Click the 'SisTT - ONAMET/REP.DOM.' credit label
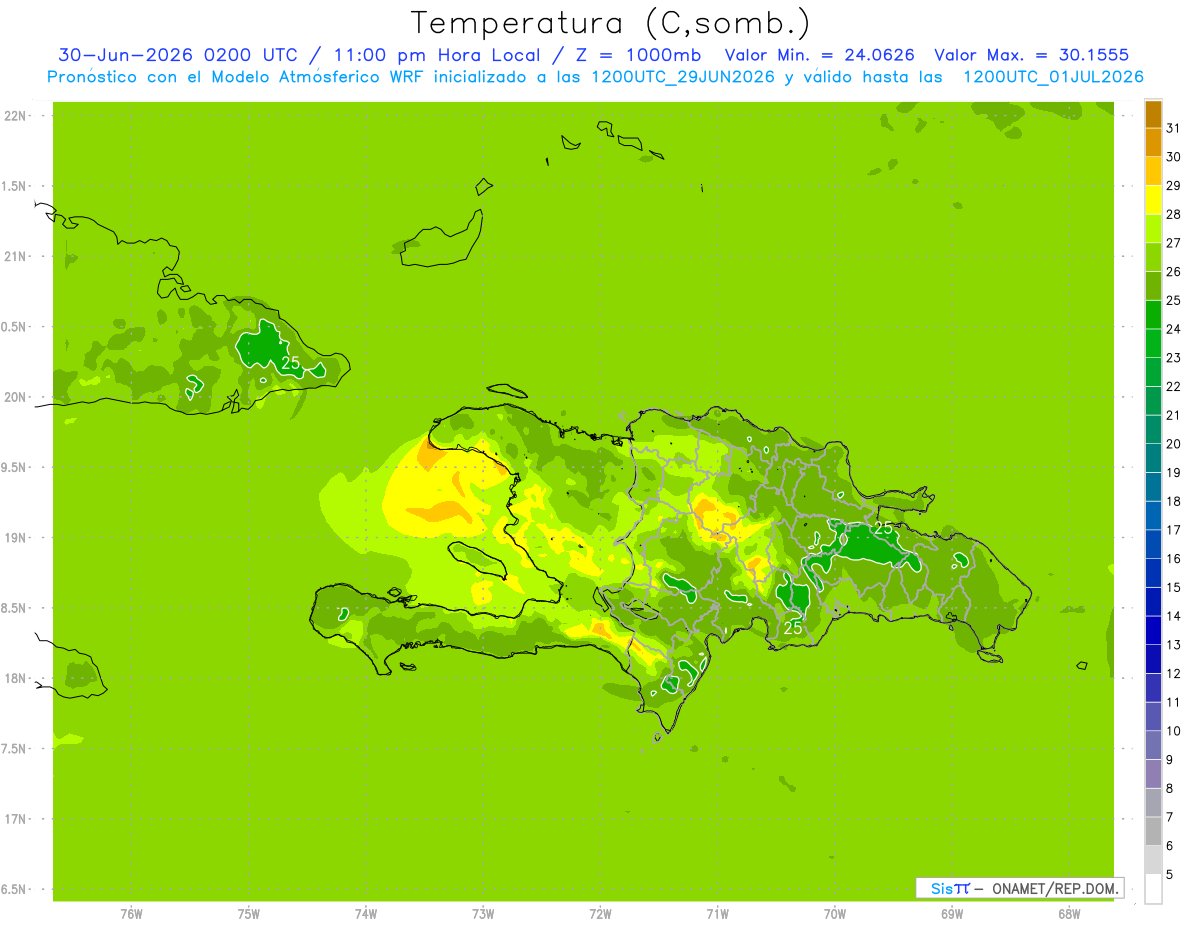Screen dimensions: 1200x927 coord(1019,888)
